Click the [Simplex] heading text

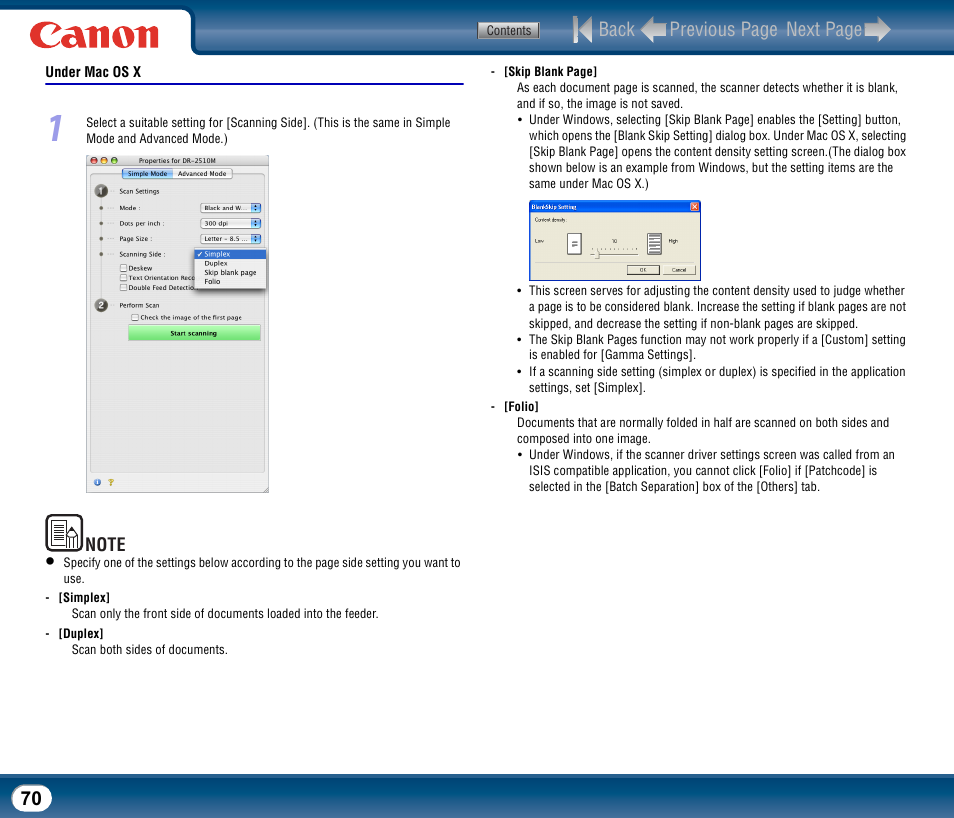pyautogui.click(x=84, y=598)
